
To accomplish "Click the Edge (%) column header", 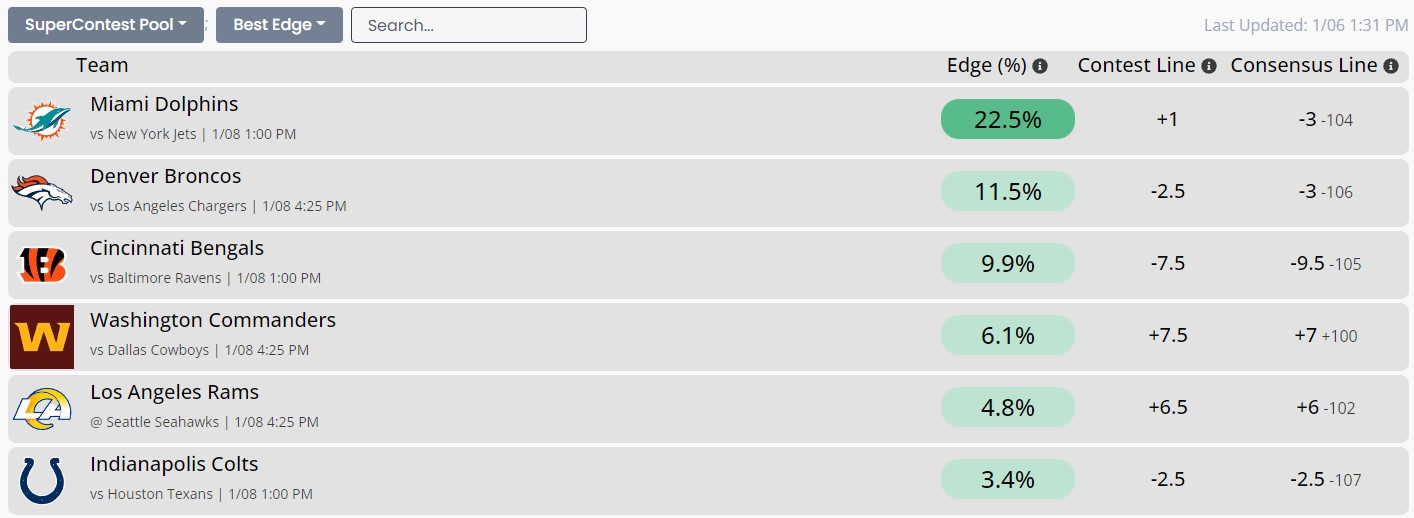I will pos(986,66).
